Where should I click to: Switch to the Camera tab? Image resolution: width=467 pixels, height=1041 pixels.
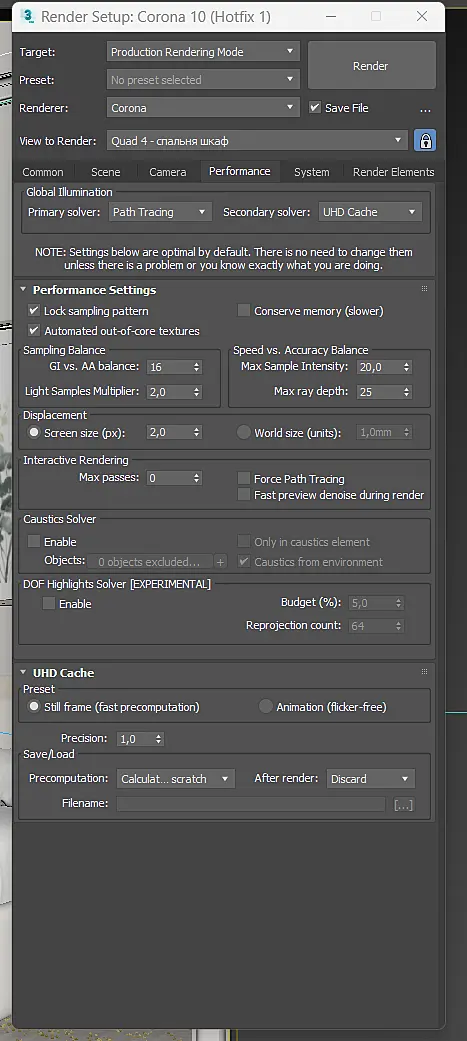click(167, 172)
